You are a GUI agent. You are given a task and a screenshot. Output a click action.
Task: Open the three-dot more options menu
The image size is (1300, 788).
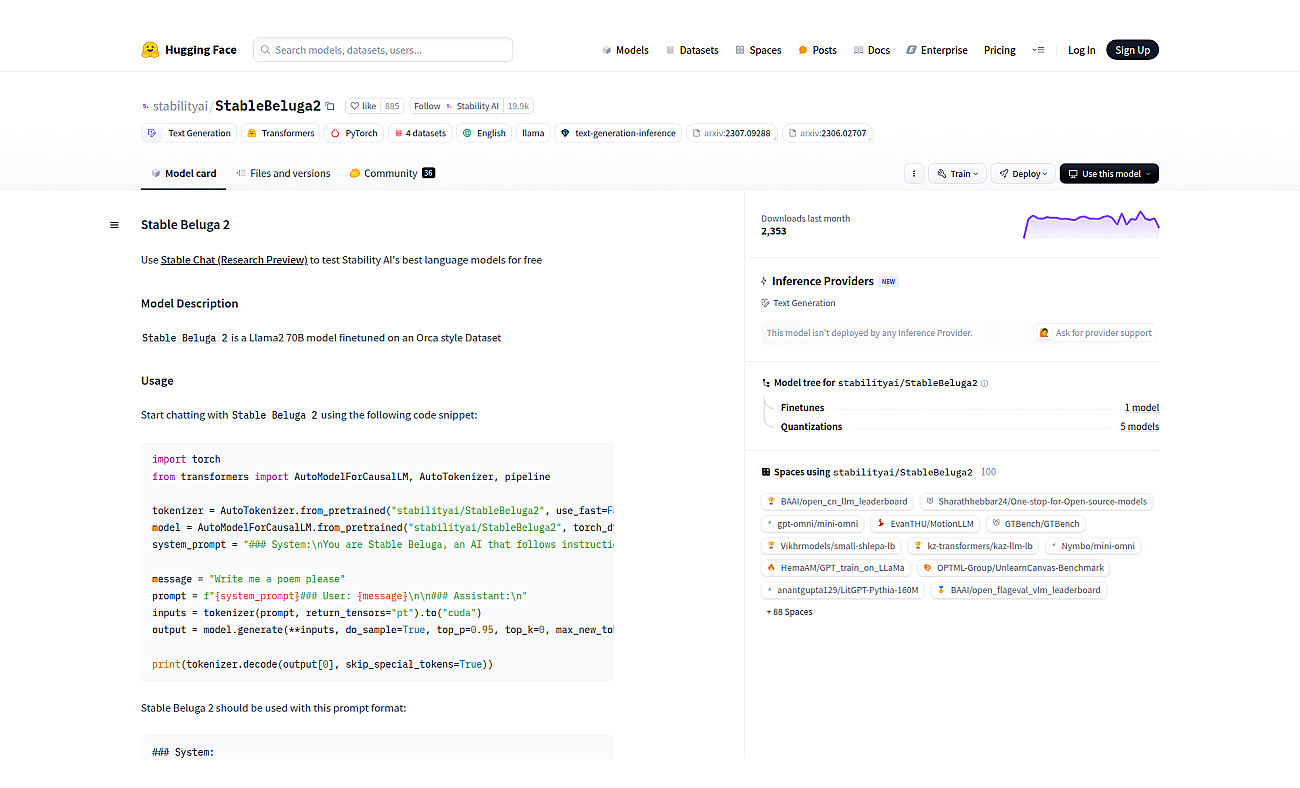(913, 174)
